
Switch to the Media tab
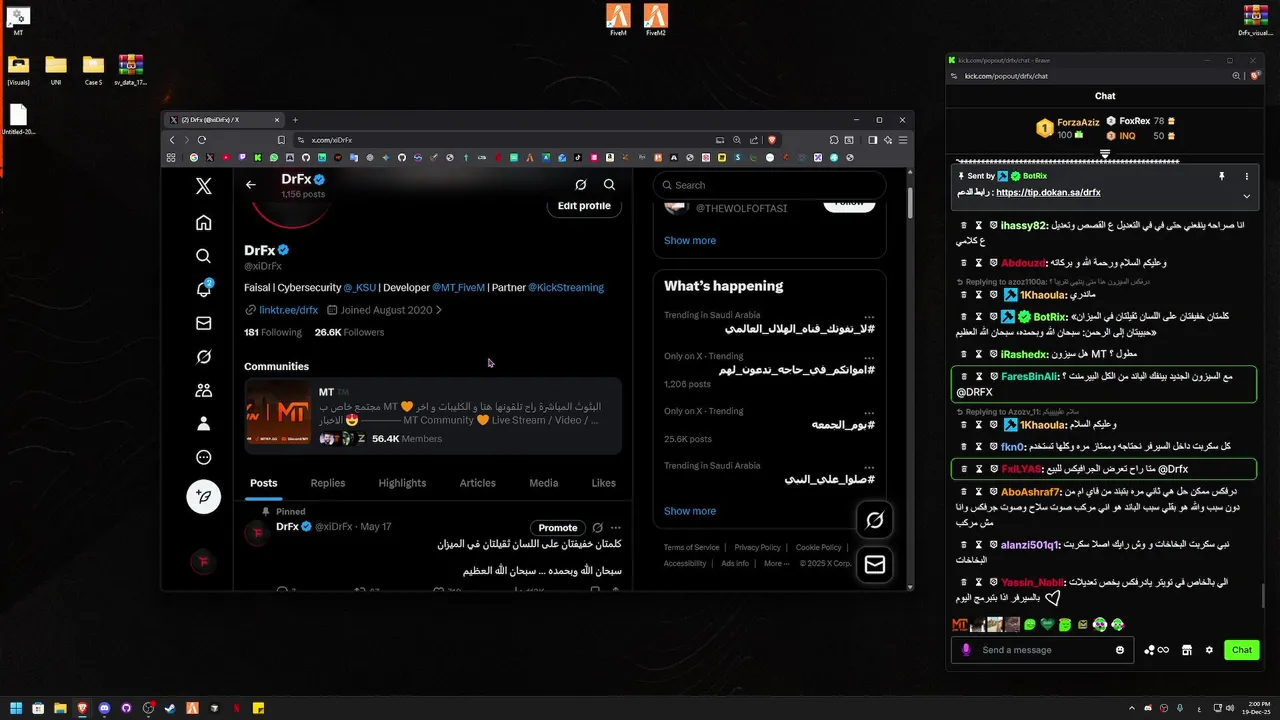point(544,483)
